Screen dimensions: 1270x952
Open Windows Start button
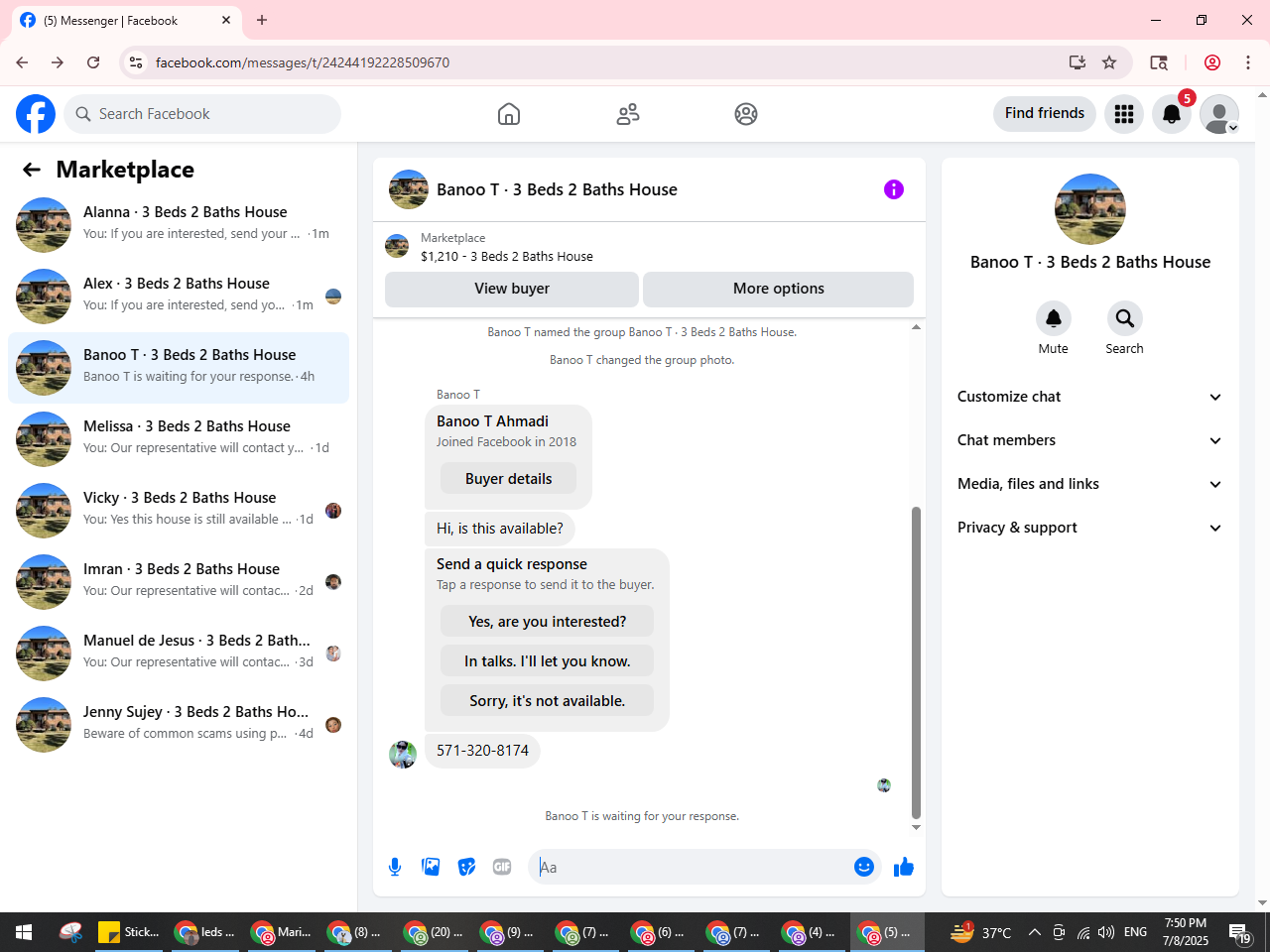coord(24,932)
